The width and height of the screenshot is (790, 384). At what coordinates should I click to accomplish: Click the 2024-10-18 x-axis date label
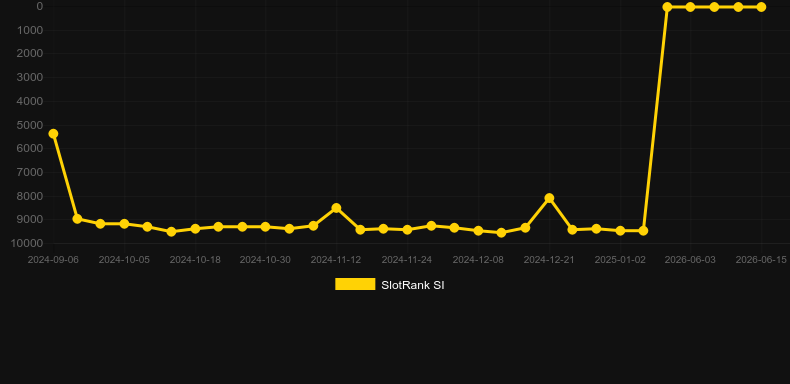[195, 260]
